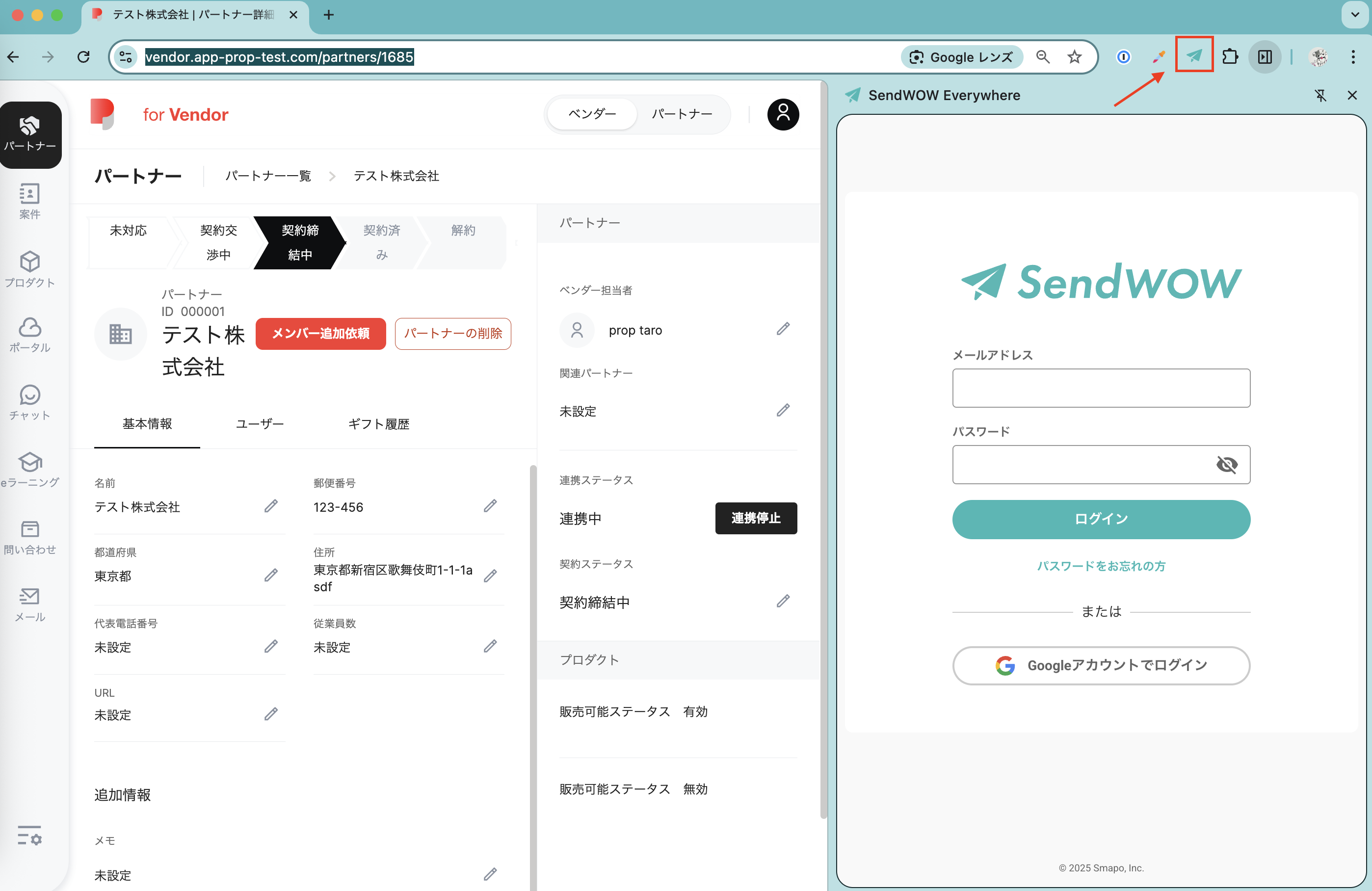Click the user account avatar icon

(x=783, y=114)
